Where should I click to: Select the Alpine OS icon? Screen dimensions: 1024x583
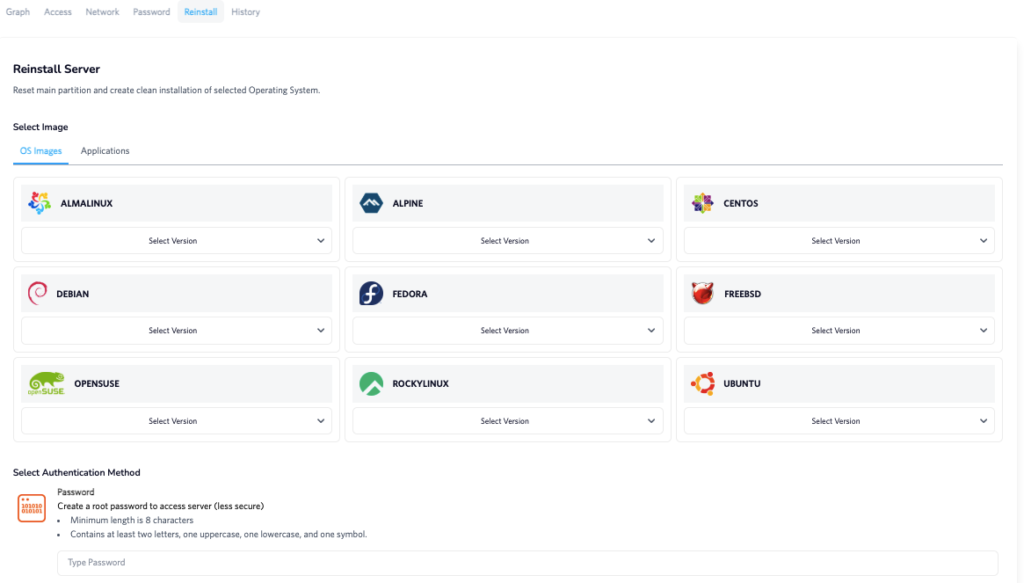pyautogui.click(x=372, y=201)
